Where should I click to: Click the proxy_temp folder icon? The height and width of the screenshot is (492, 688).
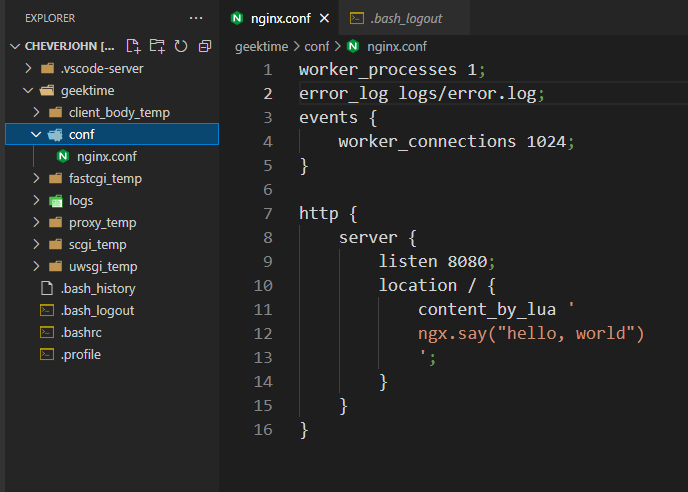coord(55,222)
